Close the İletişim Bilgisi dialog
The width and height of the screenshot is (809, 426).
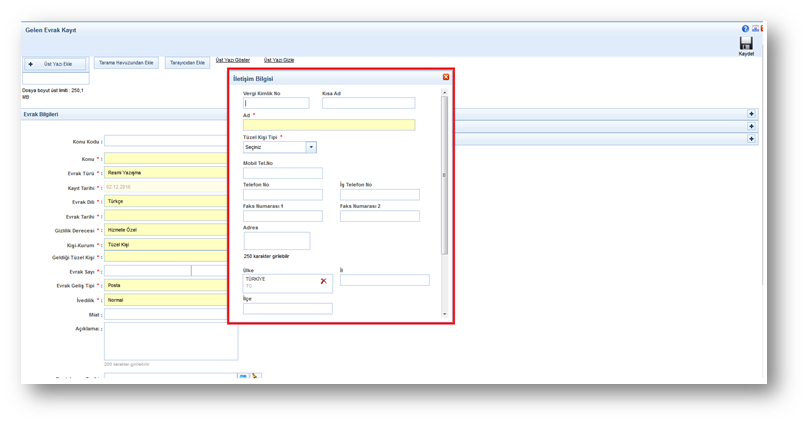click(446, 77)
